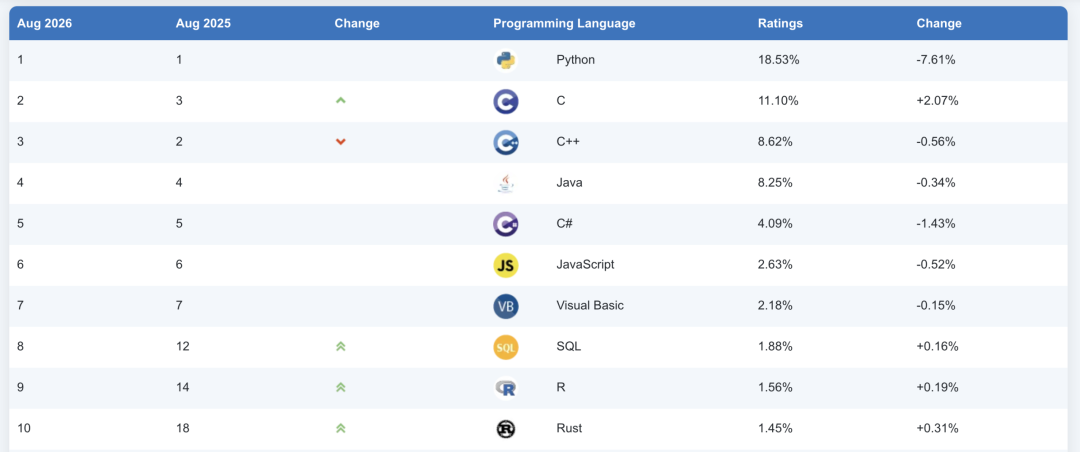Select the orange SQL logo icon
This screenshot has width=1080, height=452.
coord(506,347)
